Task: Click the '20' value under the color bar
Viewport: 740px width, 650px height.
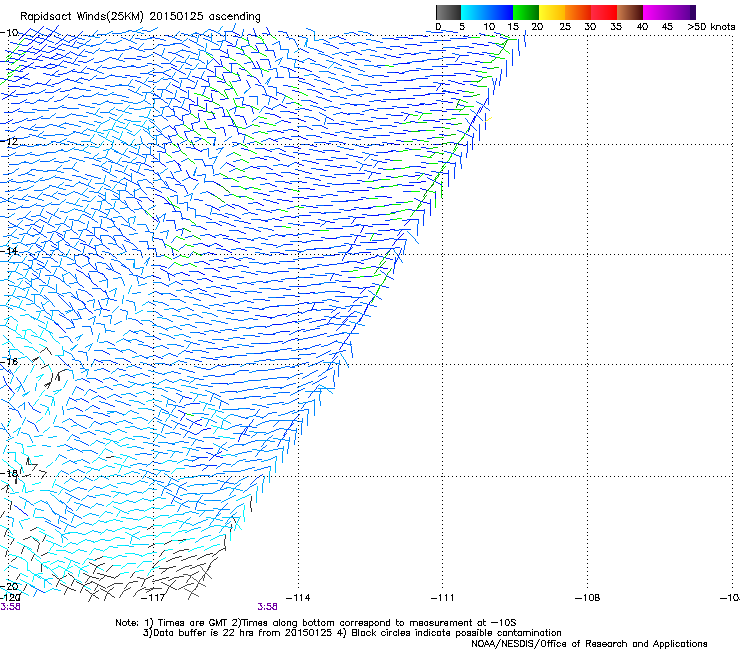Action: point(537,27)
